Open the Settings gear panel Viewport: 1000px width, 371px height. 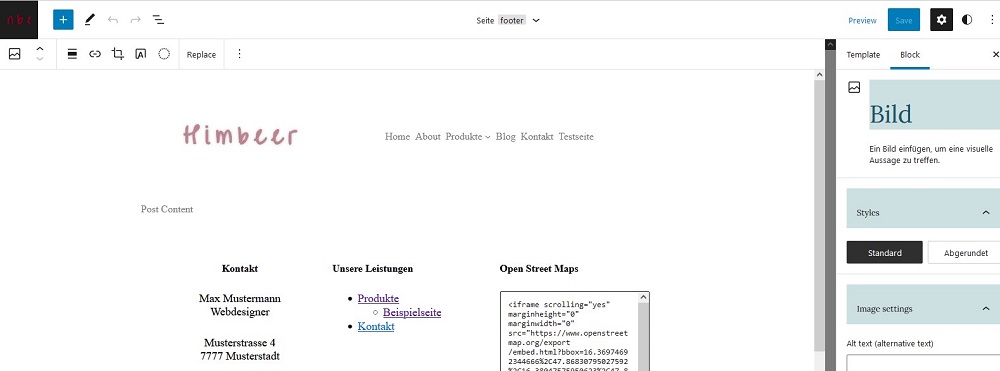(941, 20)
